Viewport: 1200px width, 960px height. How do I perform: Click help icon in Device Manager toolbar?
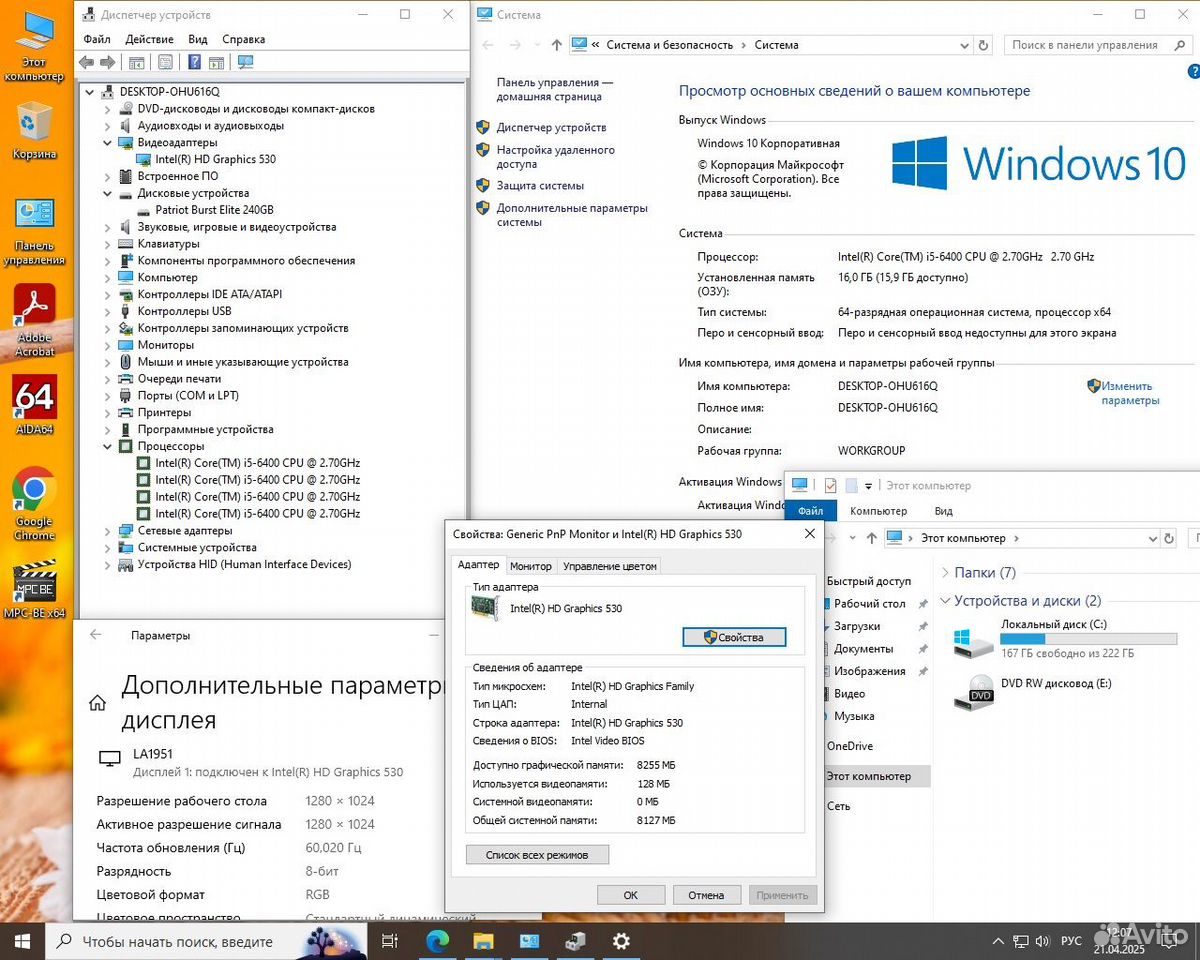(x=194, y=62)
